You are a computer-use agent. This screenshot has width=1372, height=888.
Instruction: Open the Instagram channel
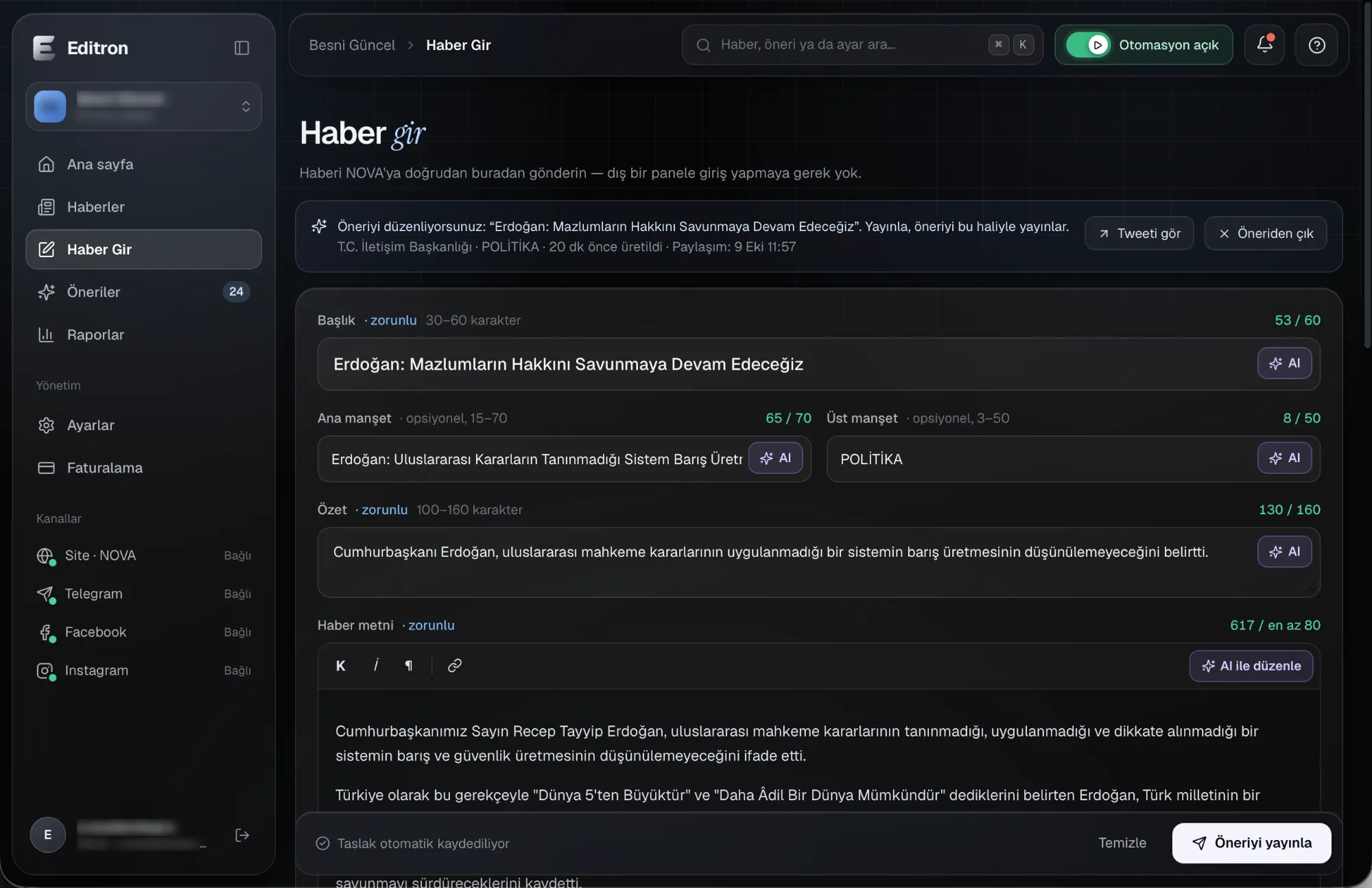(x=143, y=671)
